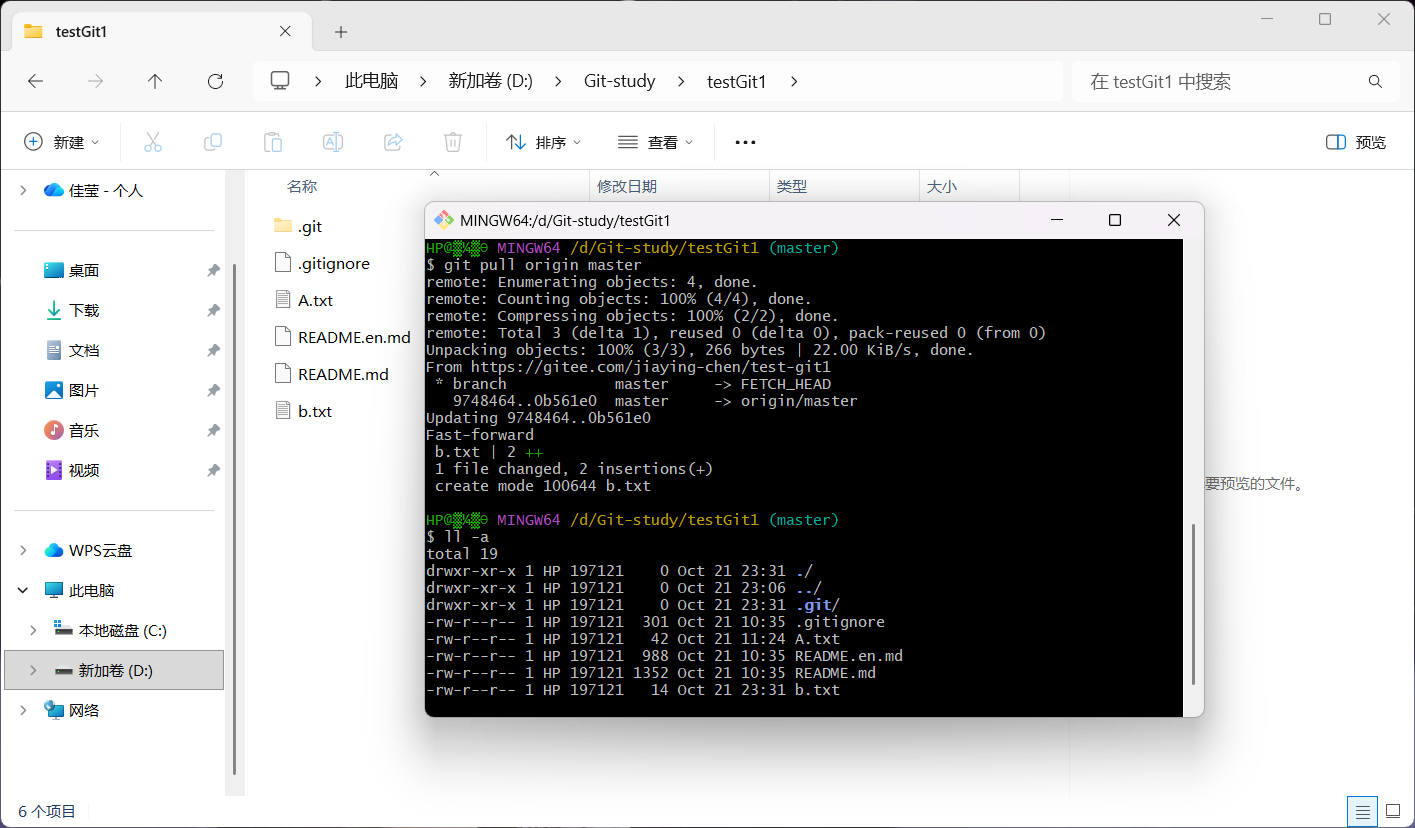1415x828 pixels.
Task: Expand the 本地磁盘 (C:) node
Action: (33, 630)
